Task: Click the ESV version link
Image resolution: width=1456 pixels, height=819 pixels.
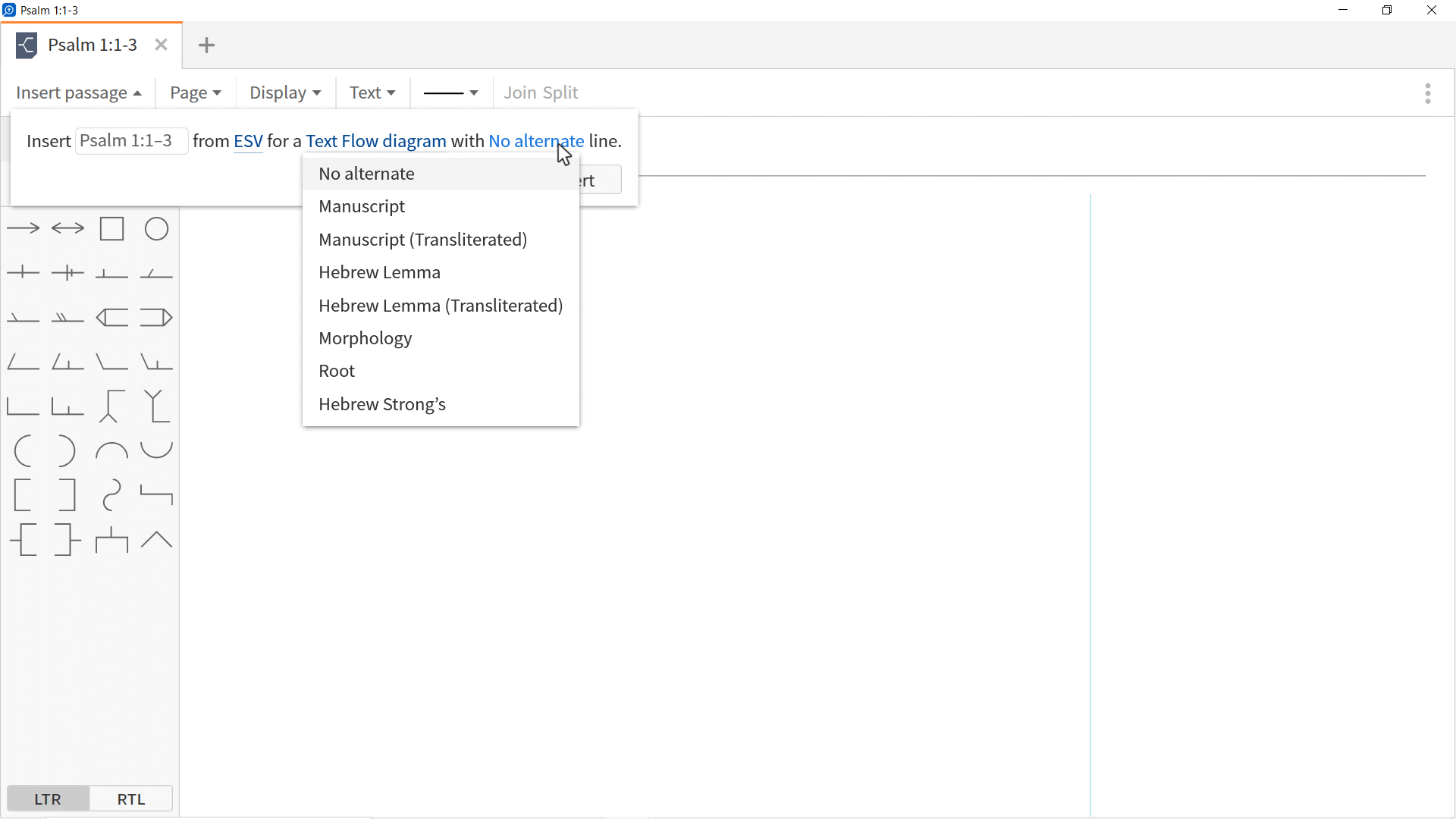Action: pyautogui.click(x=248, y=141)
